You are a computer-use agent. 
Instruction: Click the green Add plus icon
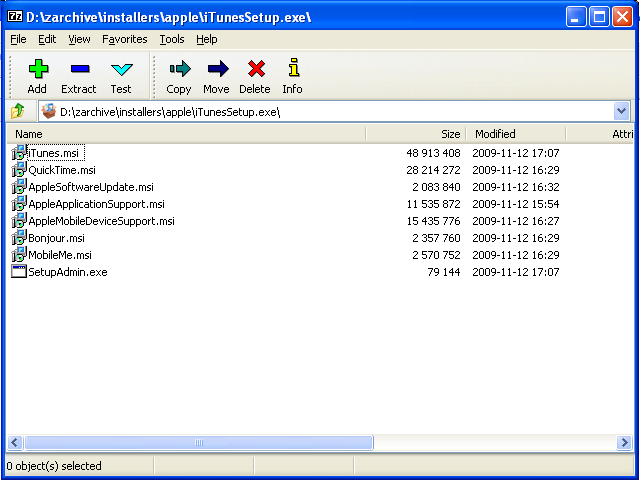coord(38,69)
